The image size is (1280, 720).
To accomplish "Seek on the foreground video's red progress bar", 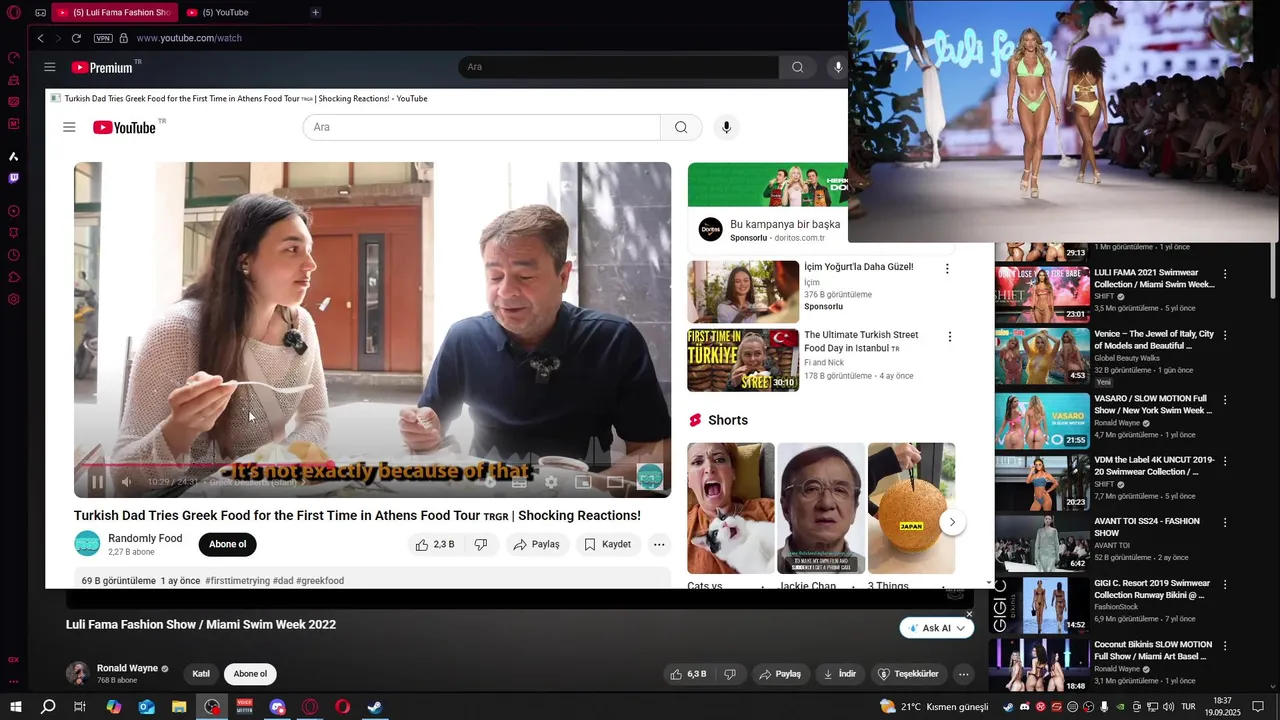I will [x=372, y=464].
